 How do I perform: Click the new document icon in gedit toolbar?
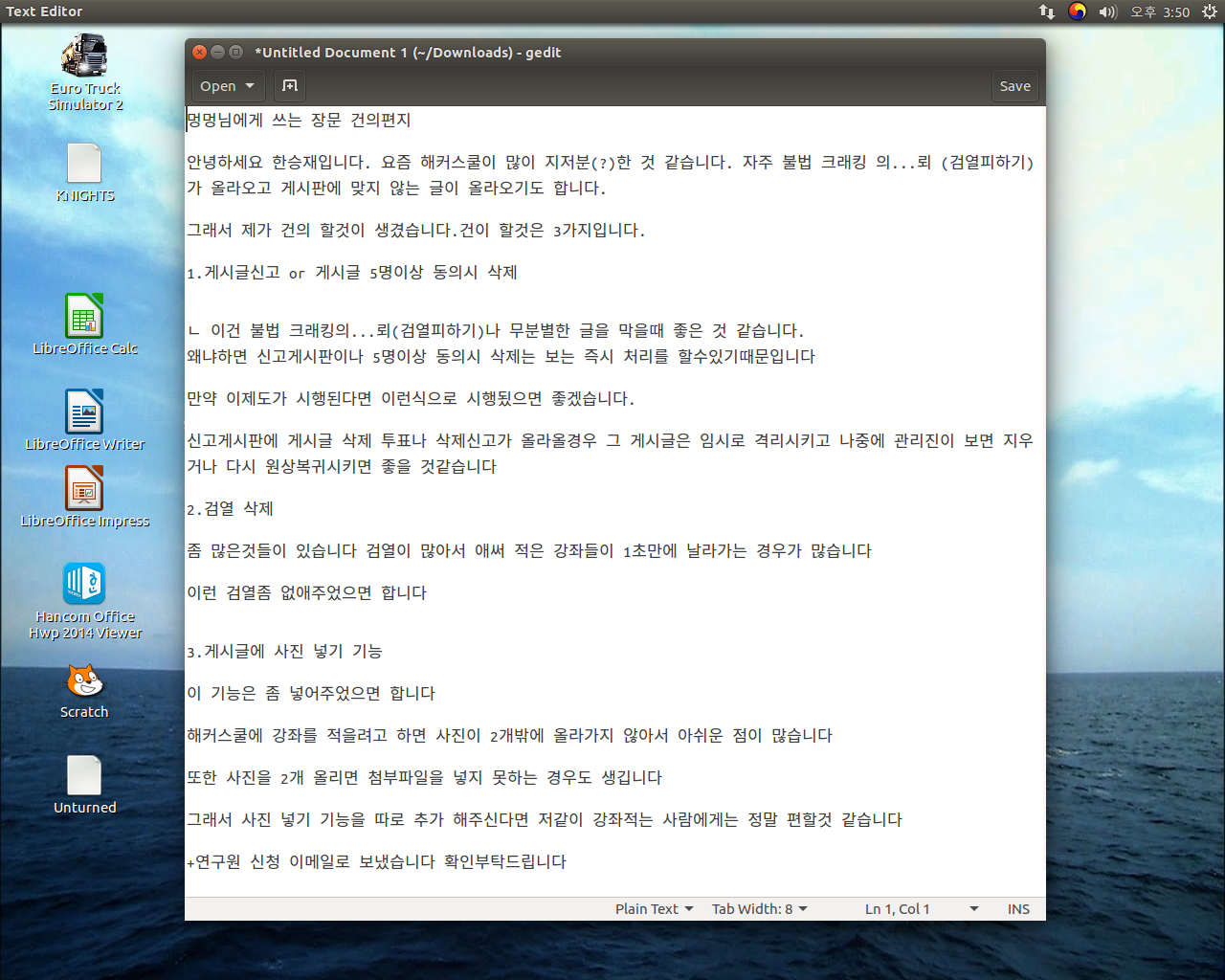(x=290, y=86)
